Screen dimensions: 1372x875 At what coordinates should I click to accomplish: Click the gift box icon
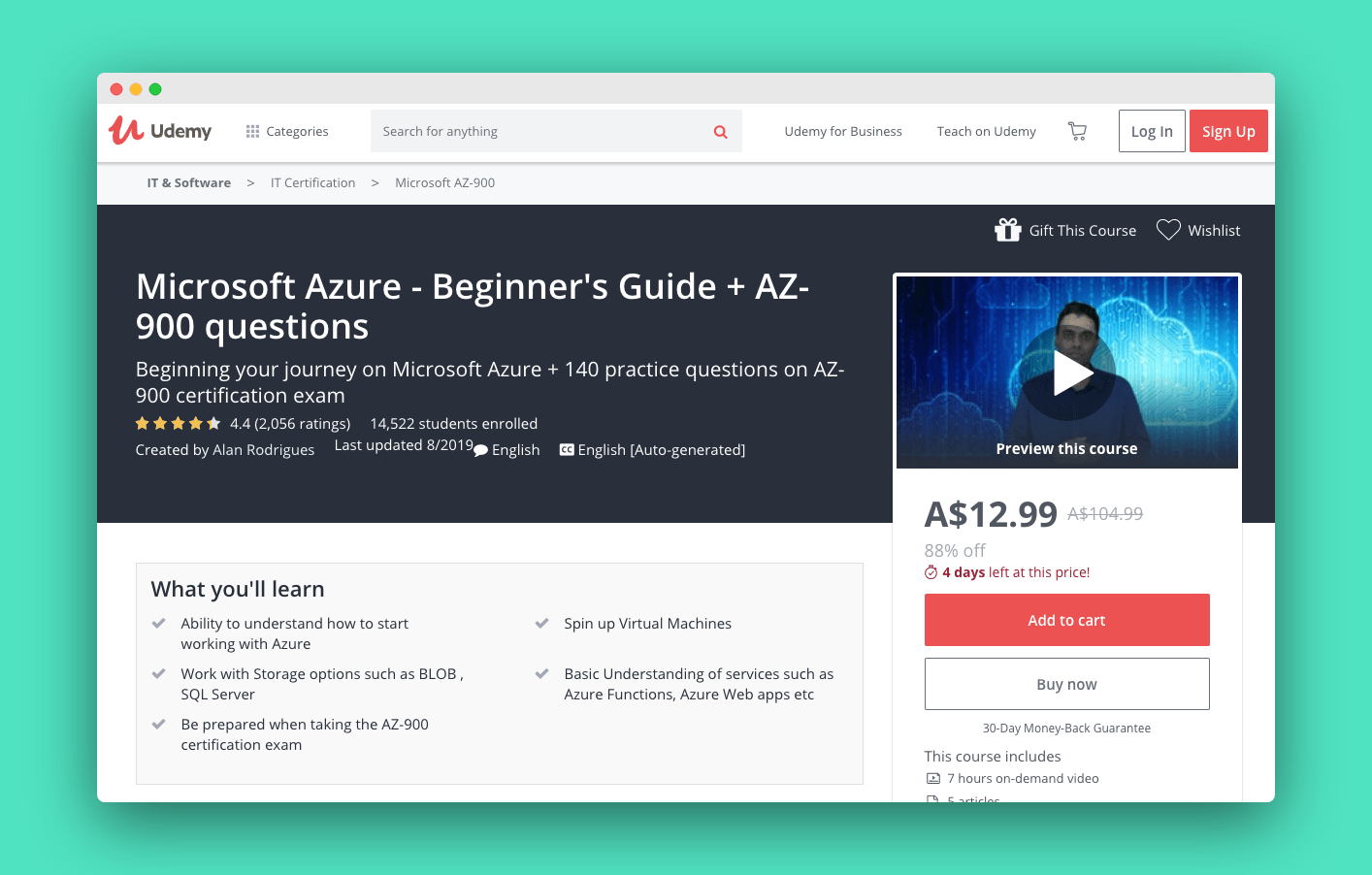pyautogui.click(x=1008, y=230)
